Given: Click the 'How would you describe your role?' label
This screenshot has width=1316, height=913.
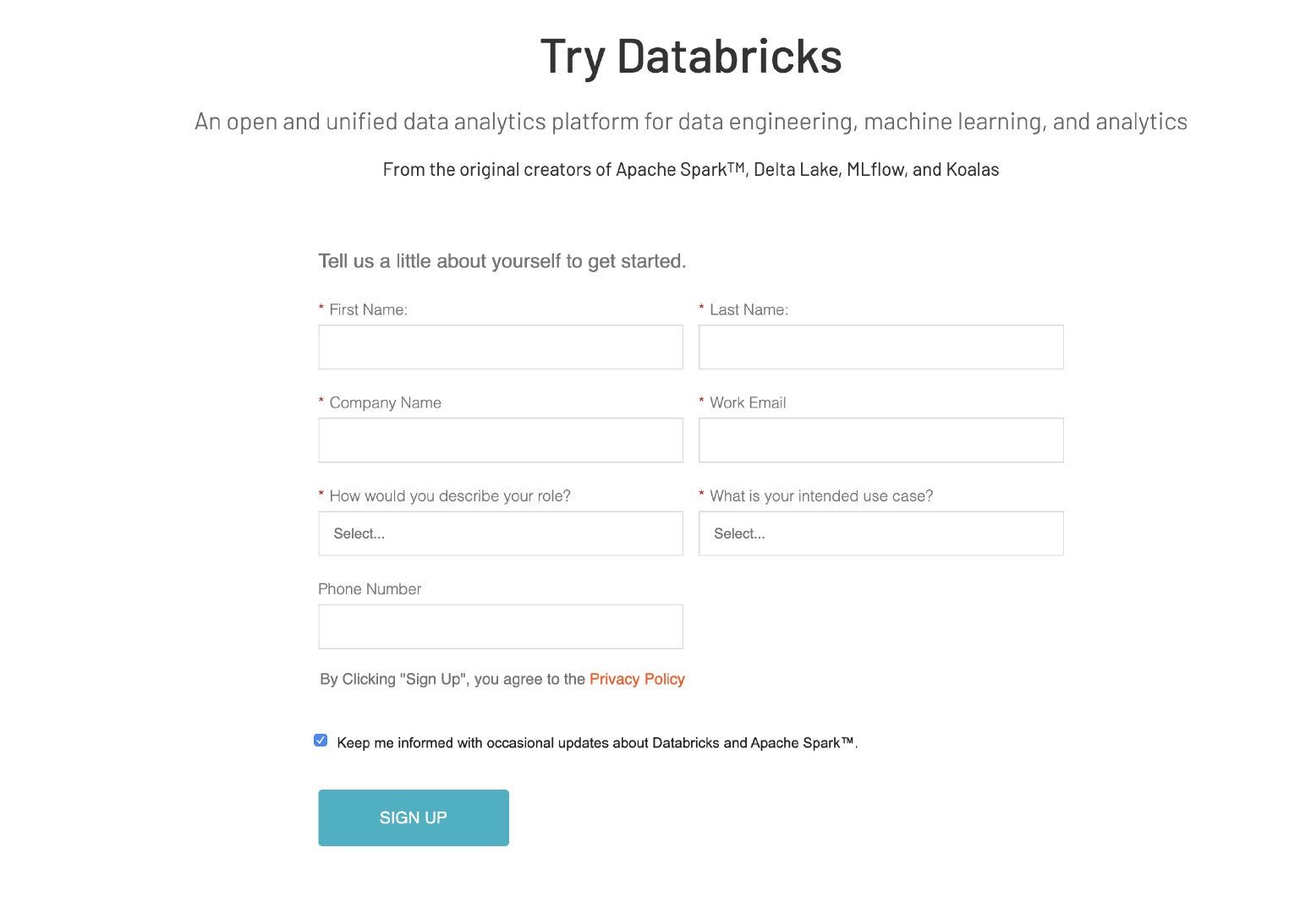Looking at the screenshot, I should [x=450, y=496].
